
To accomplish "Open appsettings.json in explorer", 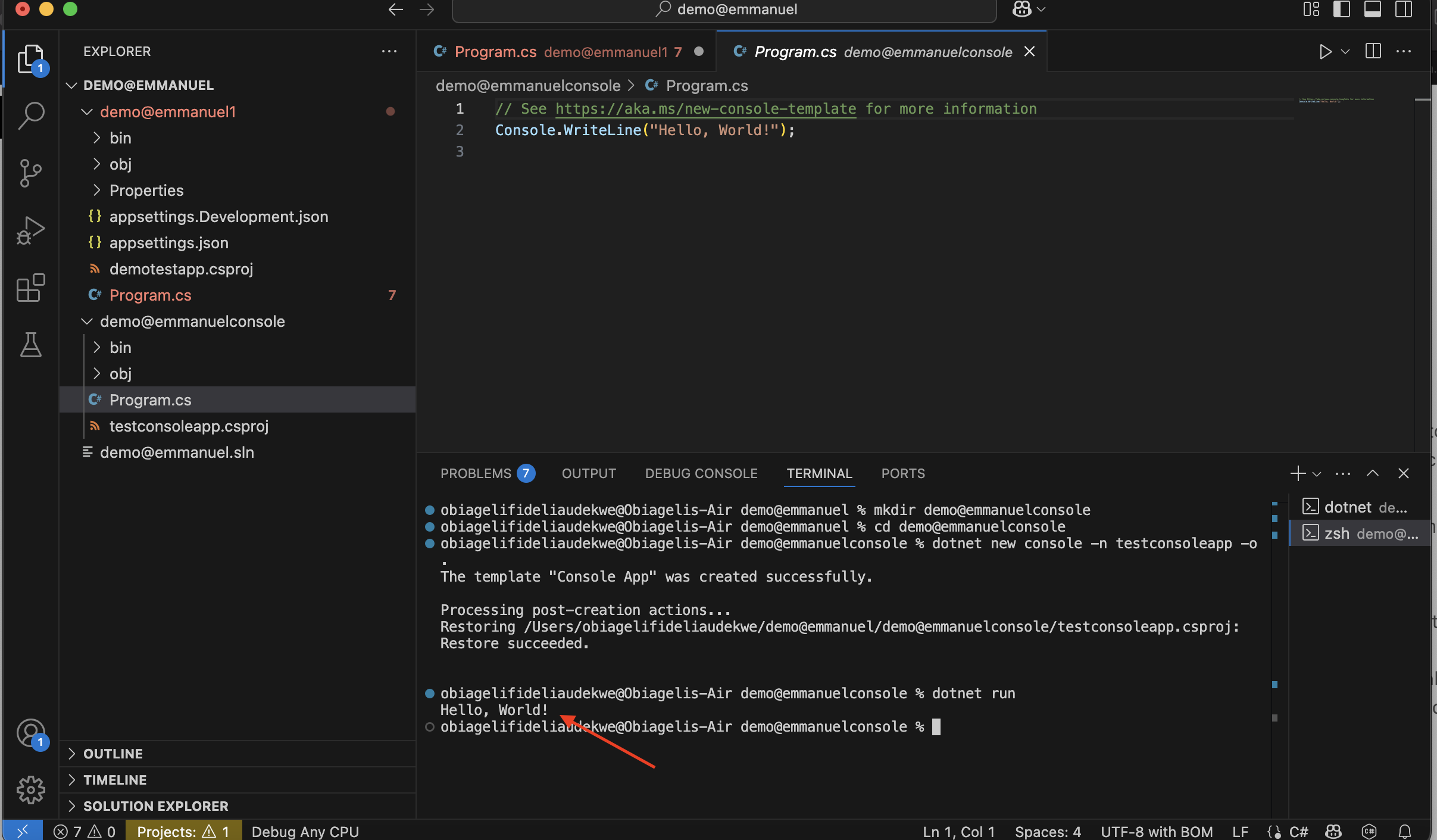I will tap(168, 242).
